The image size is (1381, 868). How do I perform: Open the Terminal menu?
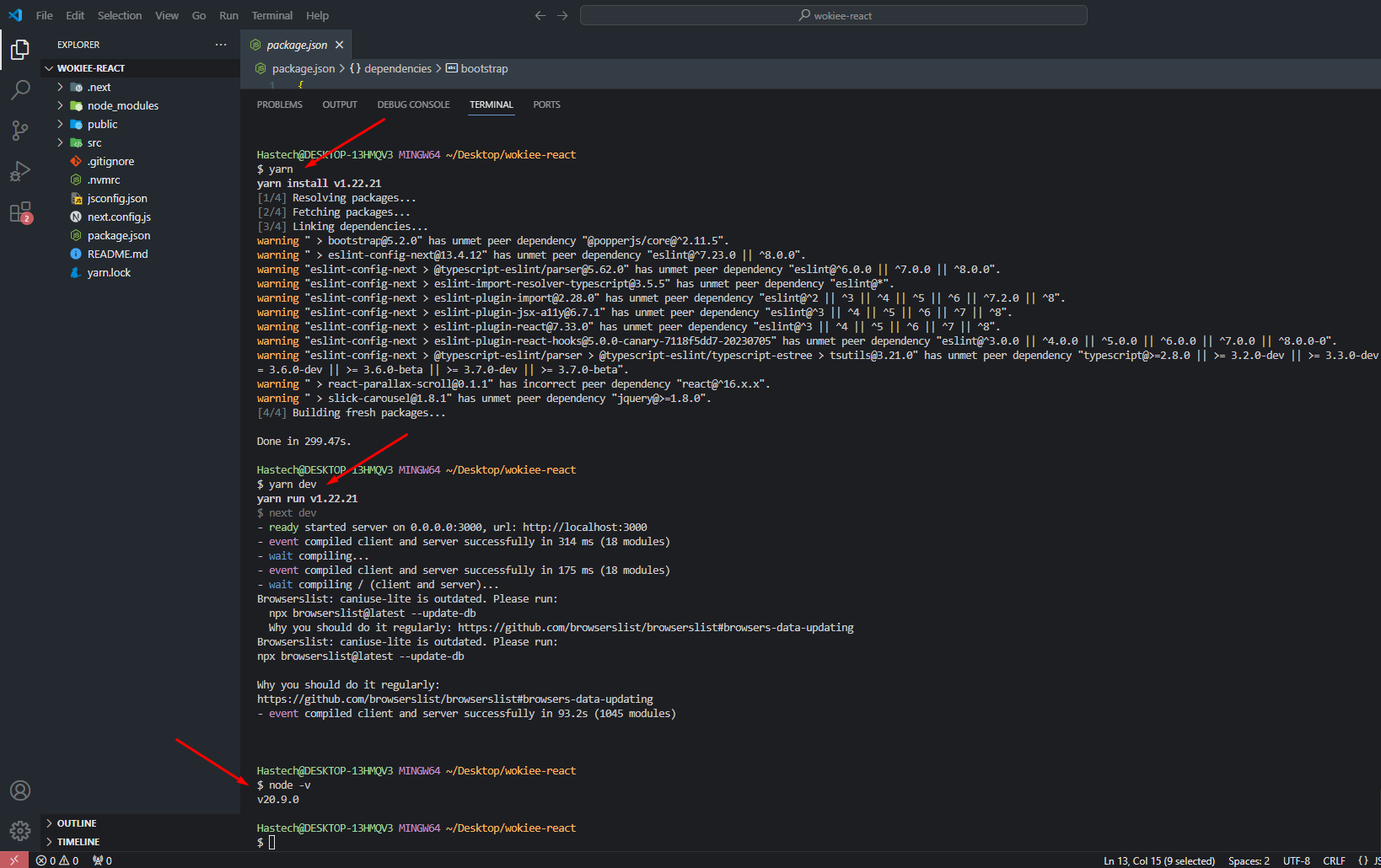click(271, 15)
